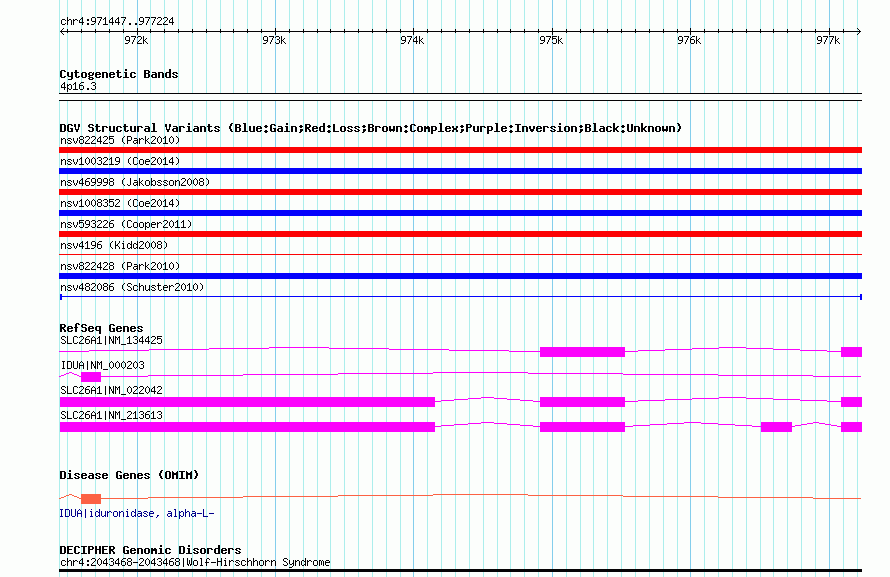Click the 972k ruler tick label
The image size is (890, 577).
pos(136,40)
